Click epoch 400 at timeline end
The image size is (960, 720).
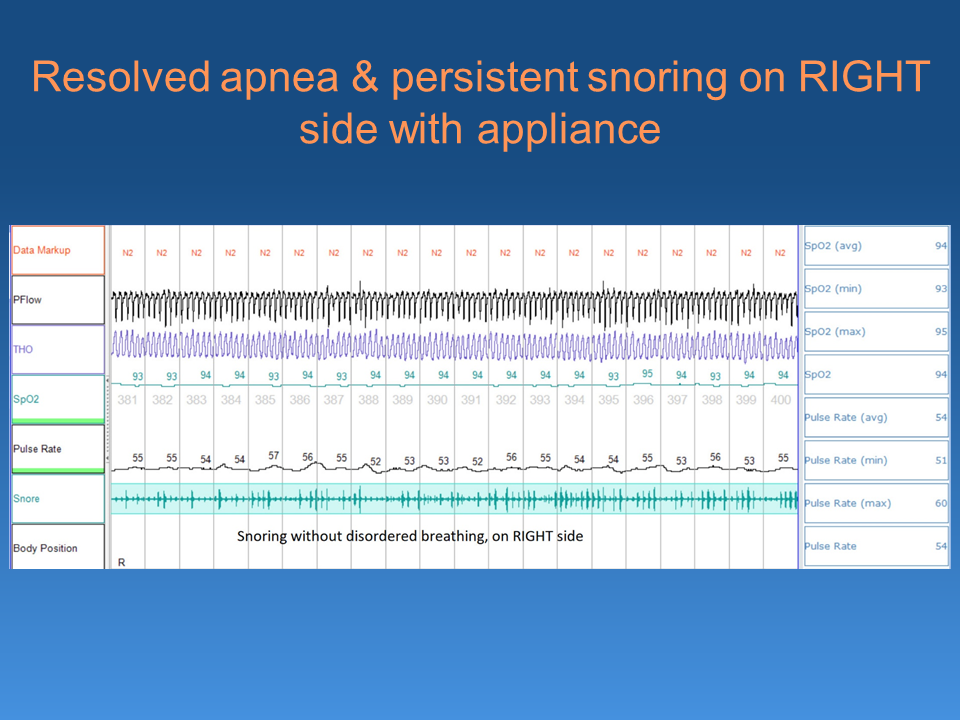pyautogui.click(x=781, y=400)
